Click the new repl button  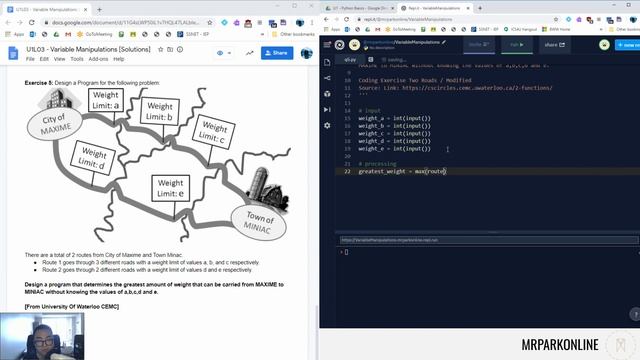pyautogui.click(x=627, y=45)
